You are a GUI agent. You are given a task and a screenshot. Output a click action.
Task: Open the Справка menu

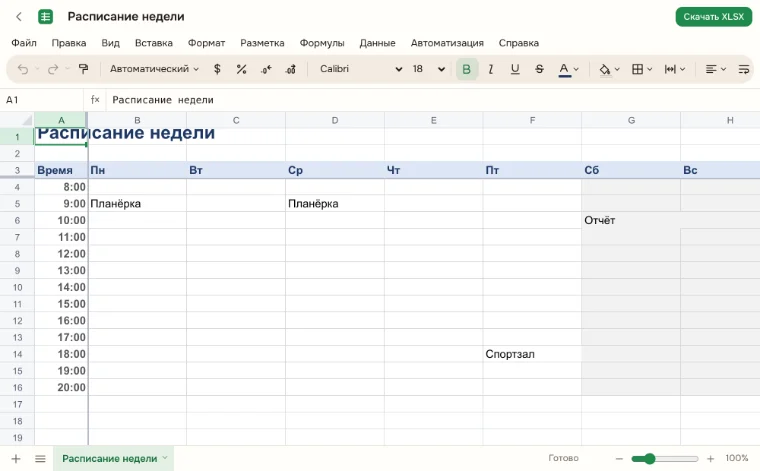(519, 43)
